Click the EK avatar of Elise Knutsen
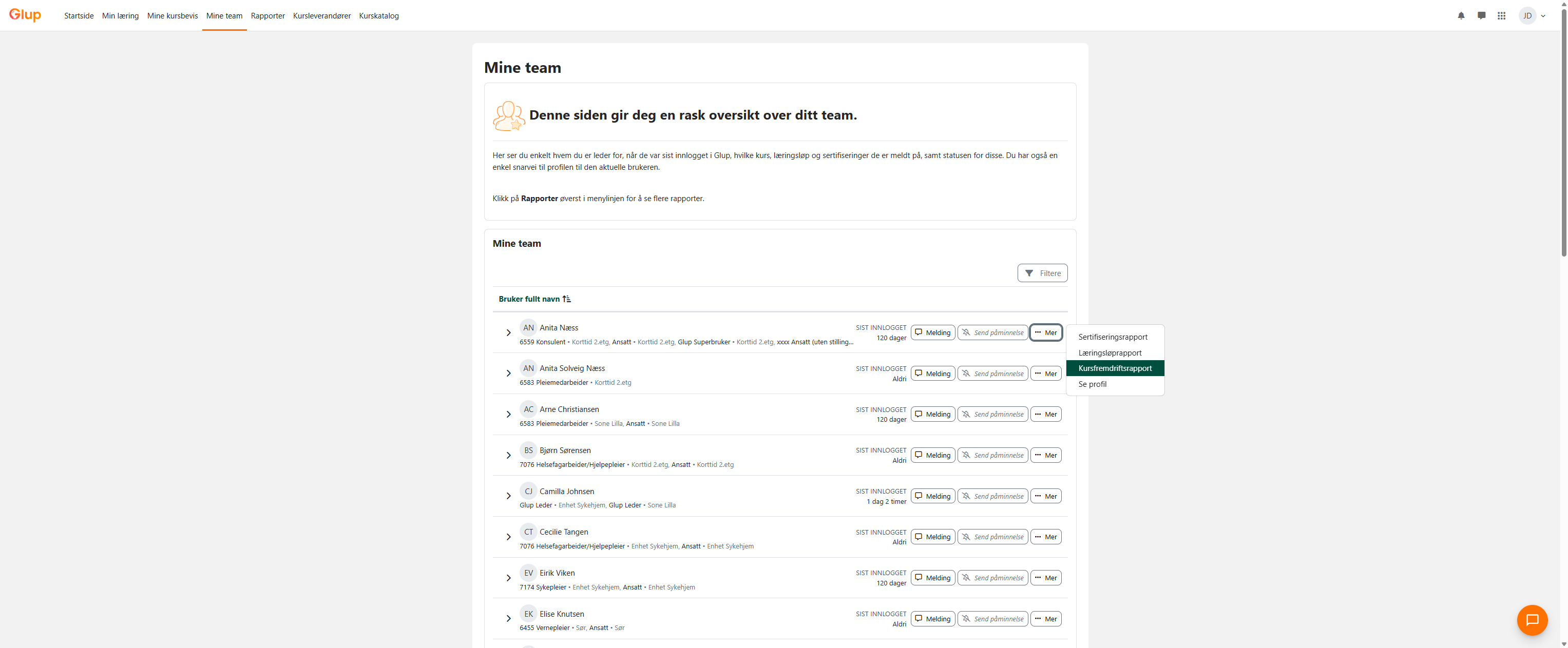This screenshot has height=648, width=1568. tap(528, 614)
